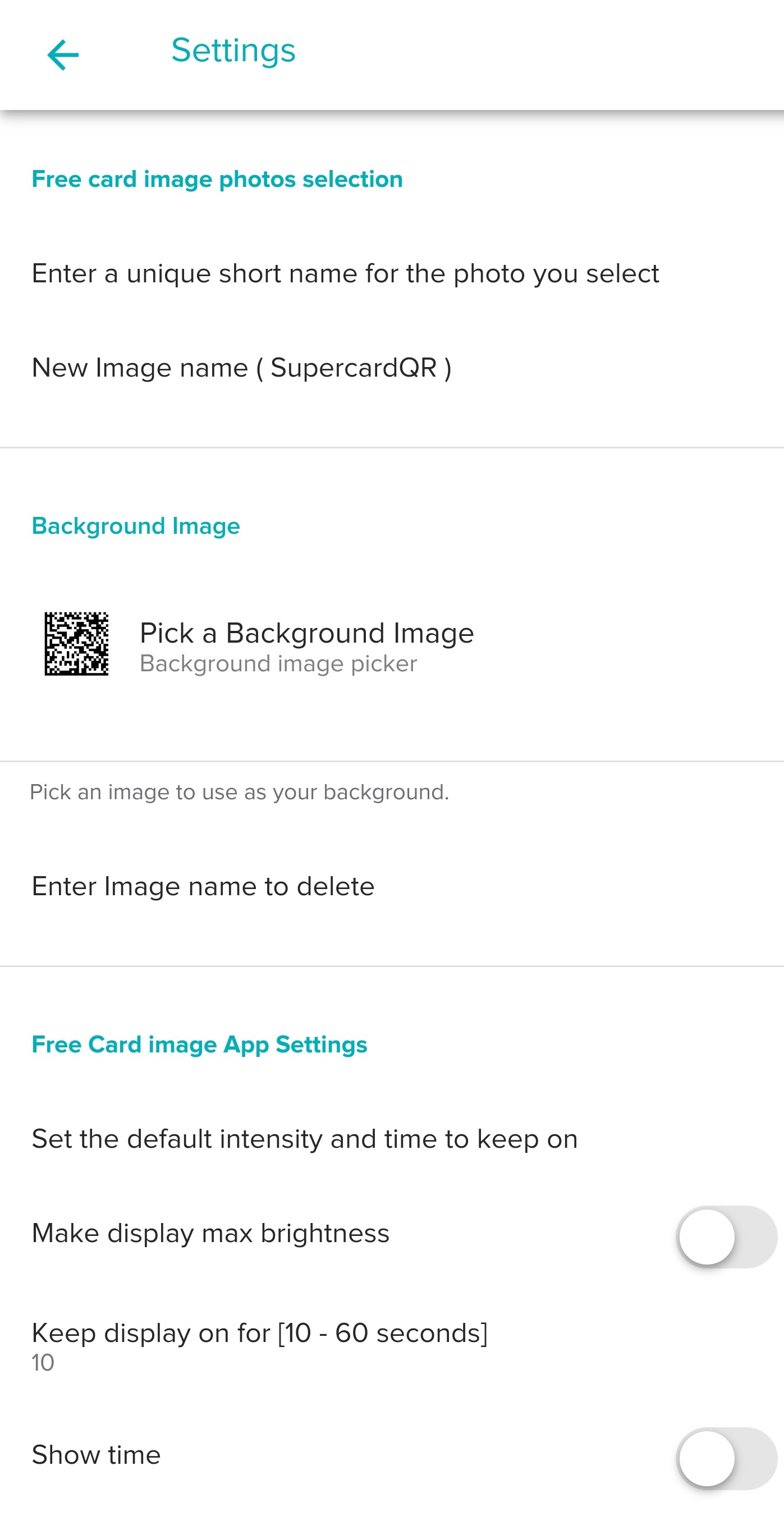The height and width of the screenshot is (1516, 784).
Task: Tap Free card image photos selection header
Action: pyautogui.click(x=217, y=180)
